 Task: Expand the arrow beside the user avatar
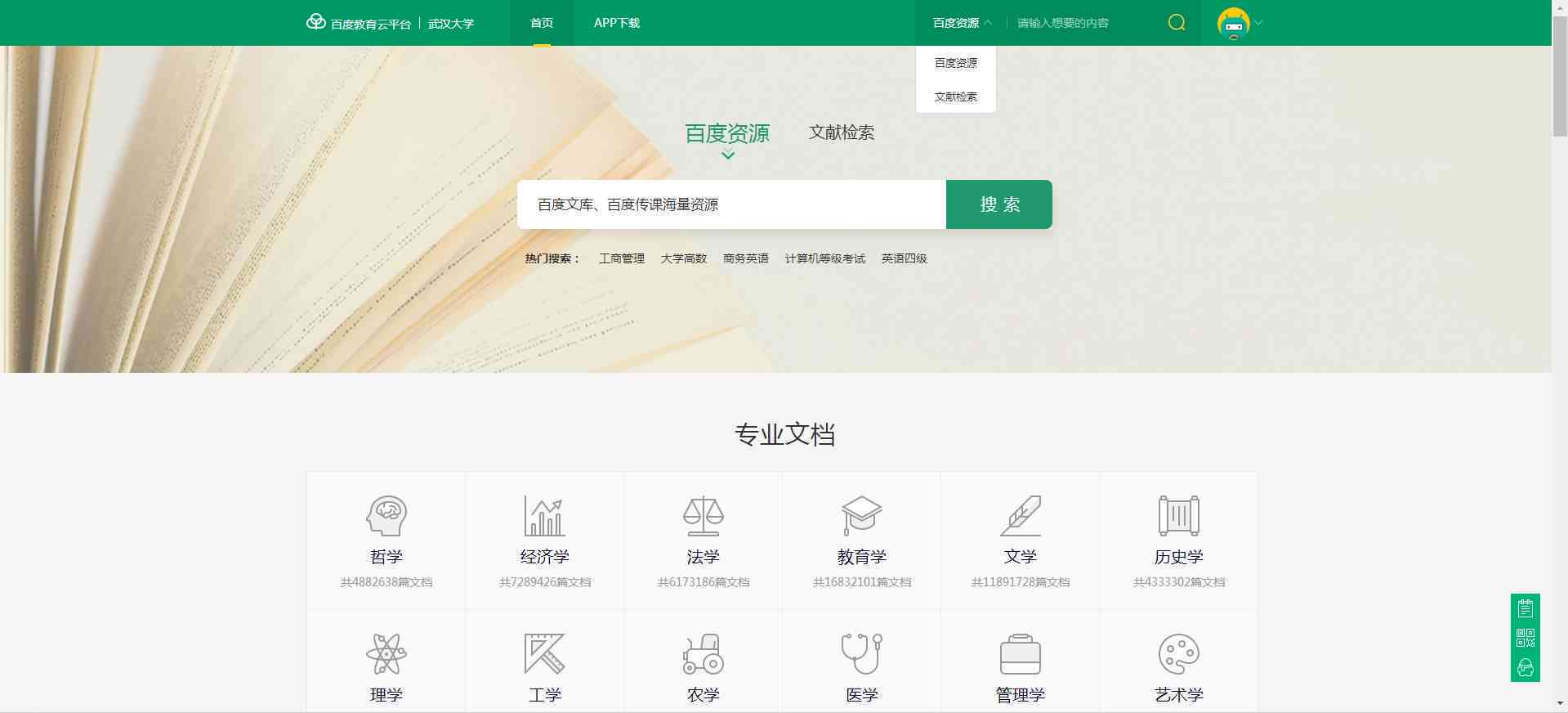click(x=1258, y=23)
